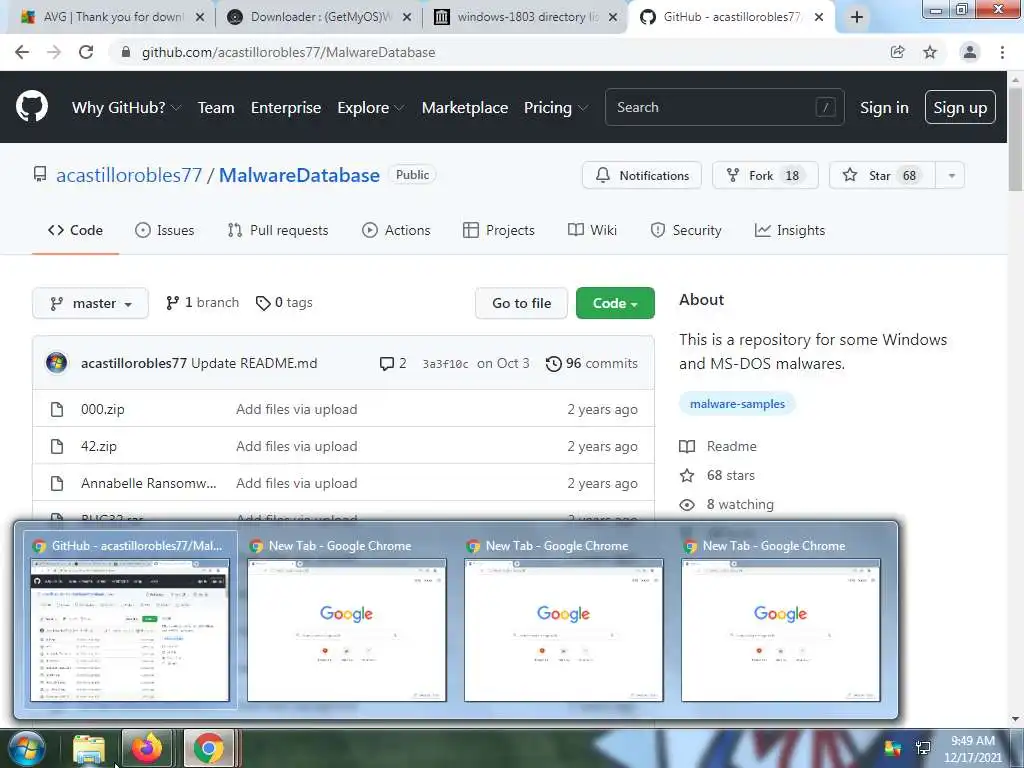Open the Wiki tab
1024x768 pixels.
tap(592, 230)
